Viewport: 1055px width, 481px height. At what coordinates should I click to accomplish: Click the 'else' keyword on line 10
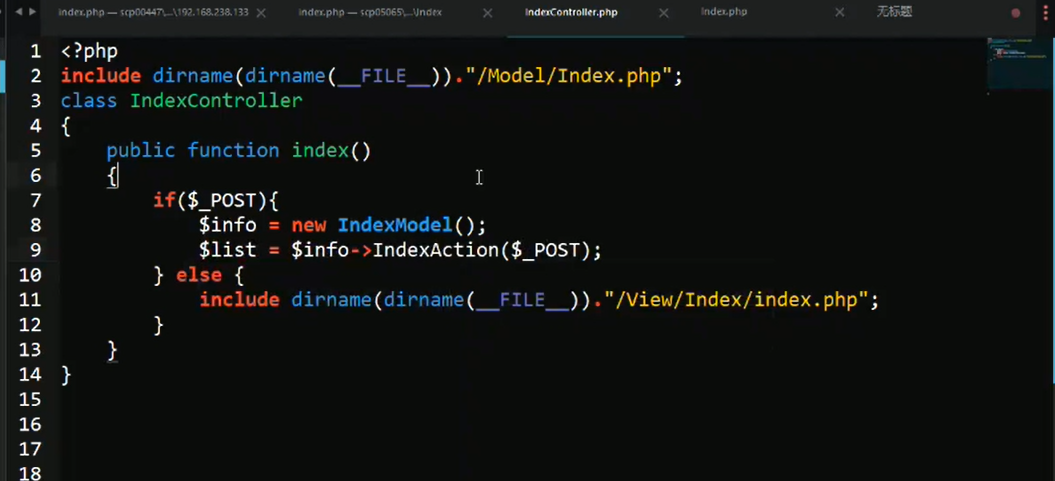[x=198, y=275]
